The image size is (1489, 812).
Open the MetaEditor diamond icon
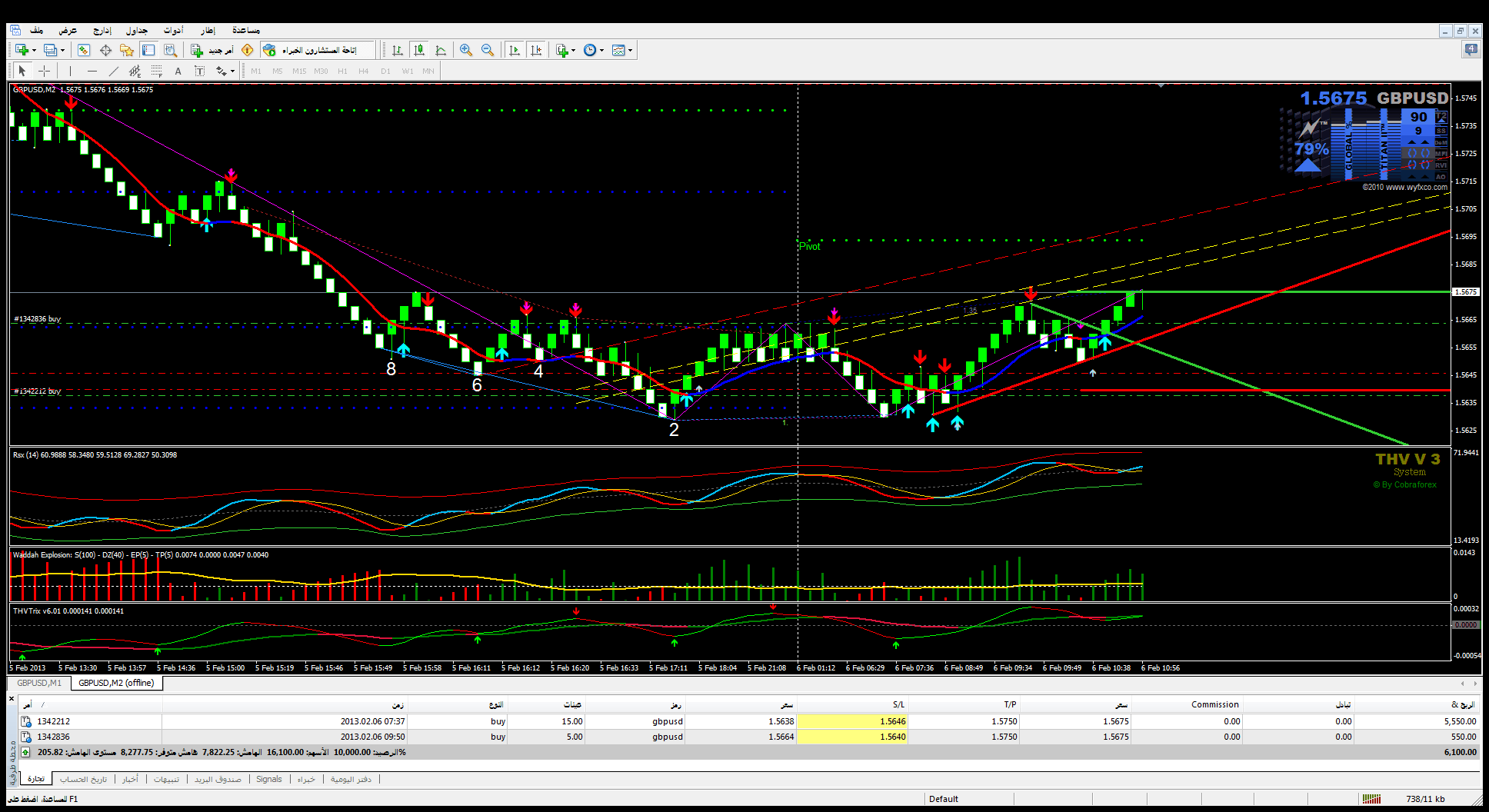coord(248,50)
